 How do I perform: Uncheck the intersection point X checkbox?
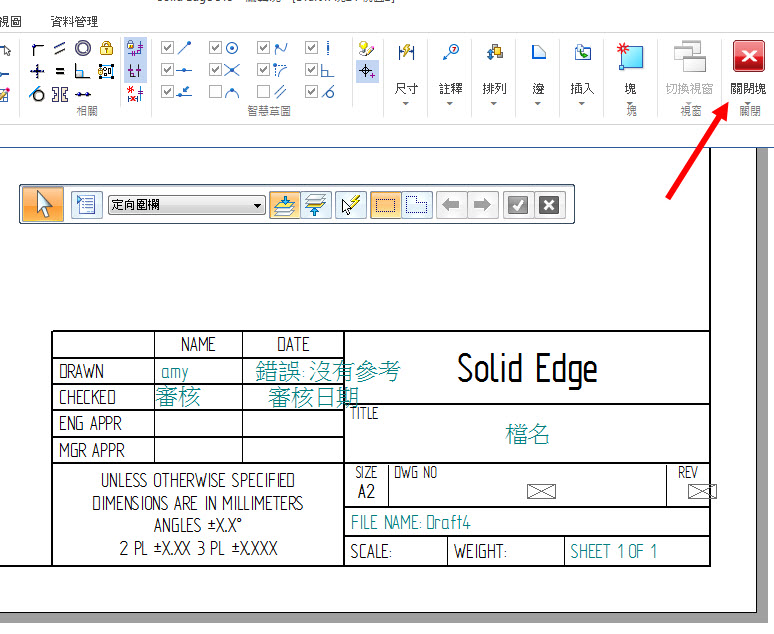(x=216, y=70)
